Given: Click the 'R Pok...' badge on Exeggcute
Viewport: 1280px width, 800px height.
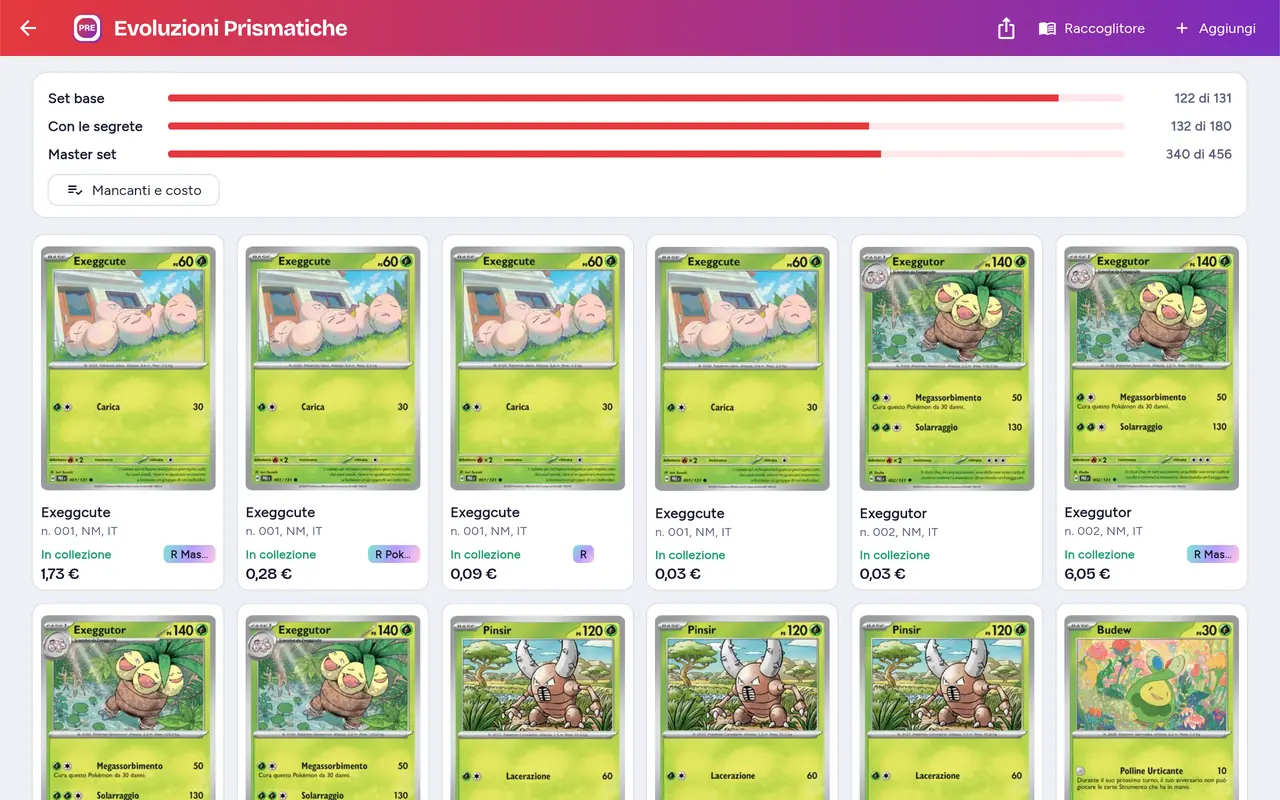Looking at the screenshot, I should (x=394, y=554).
